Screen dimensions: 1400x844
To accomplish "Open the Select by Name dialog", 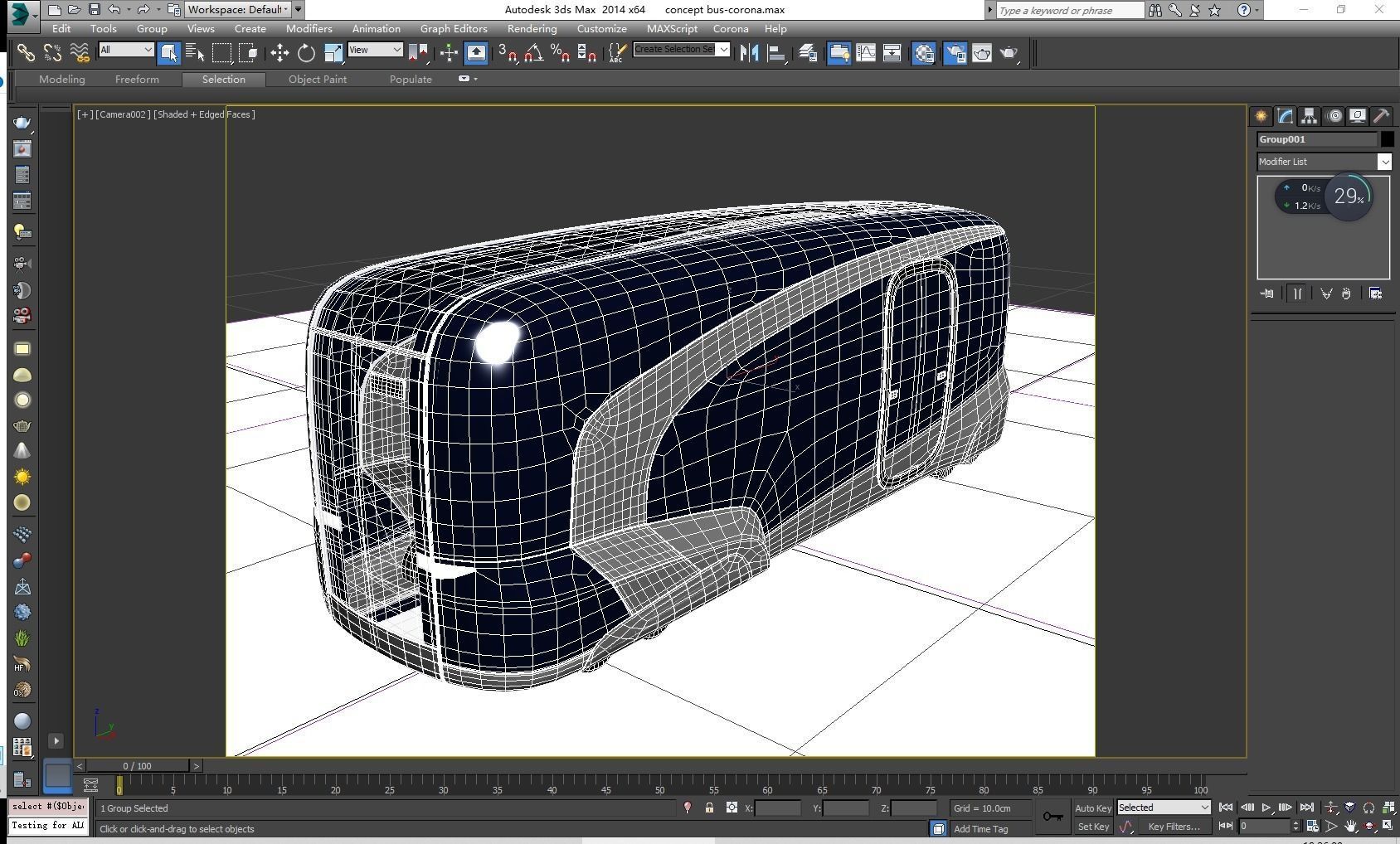I will click(195, 53).
